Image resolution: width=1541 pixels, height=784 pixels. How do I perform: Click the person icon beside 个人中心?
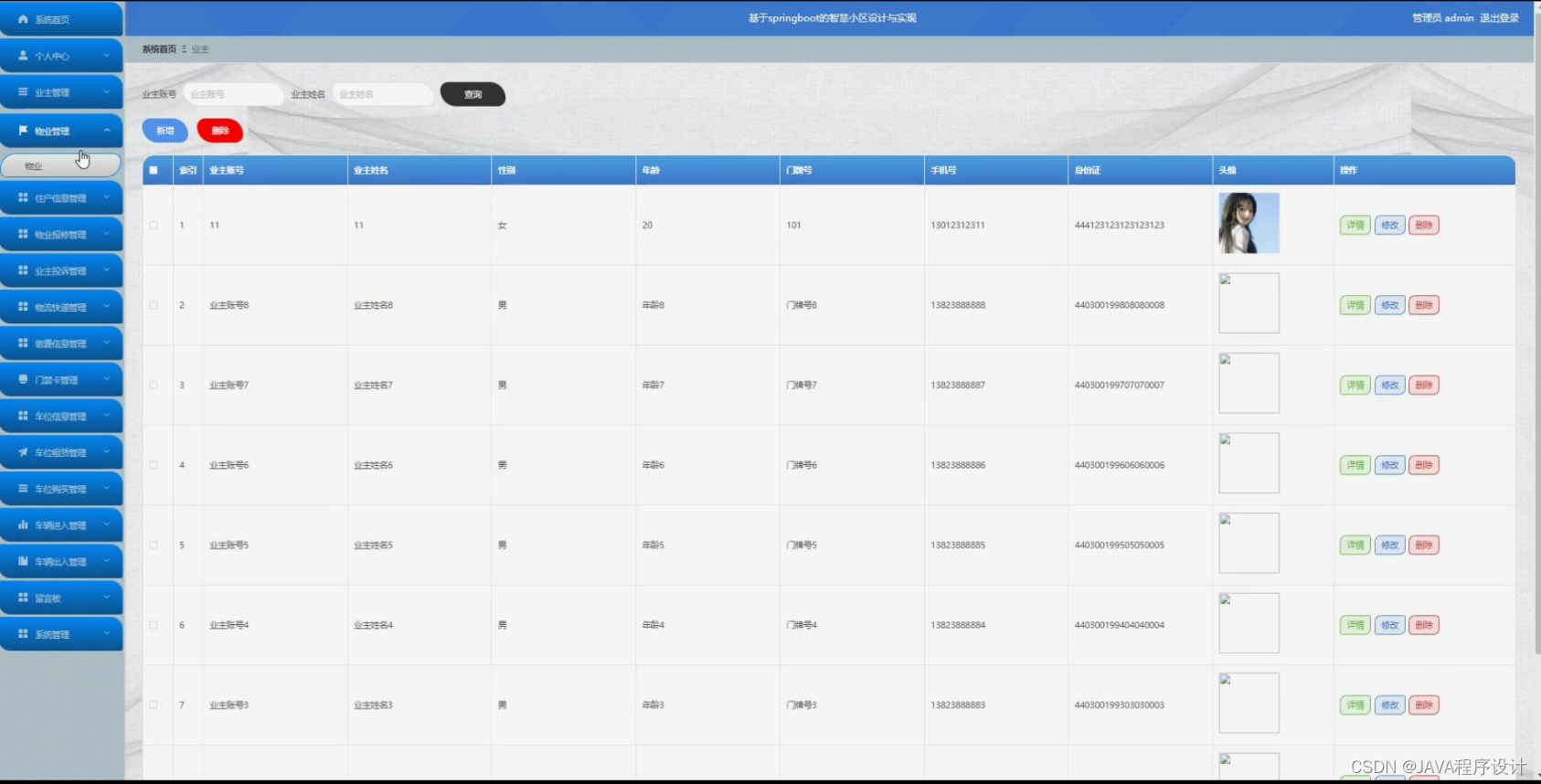point(23,56)
